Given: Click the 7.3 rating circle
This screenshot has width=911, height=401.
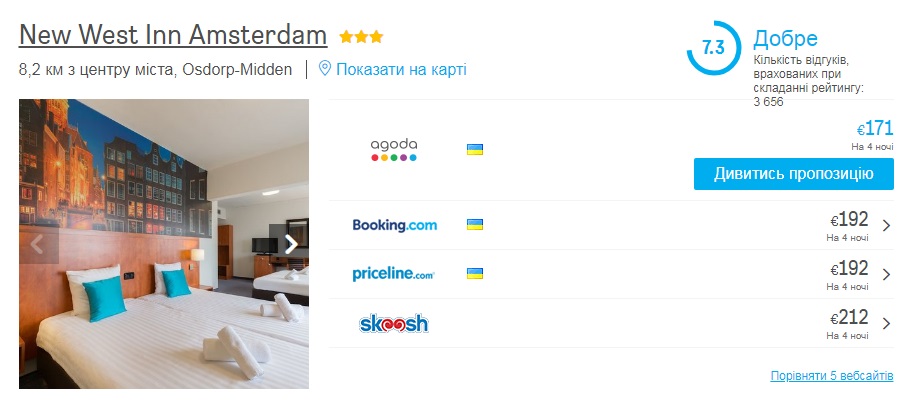Looking at the screenshot, I should pos(713,48).
